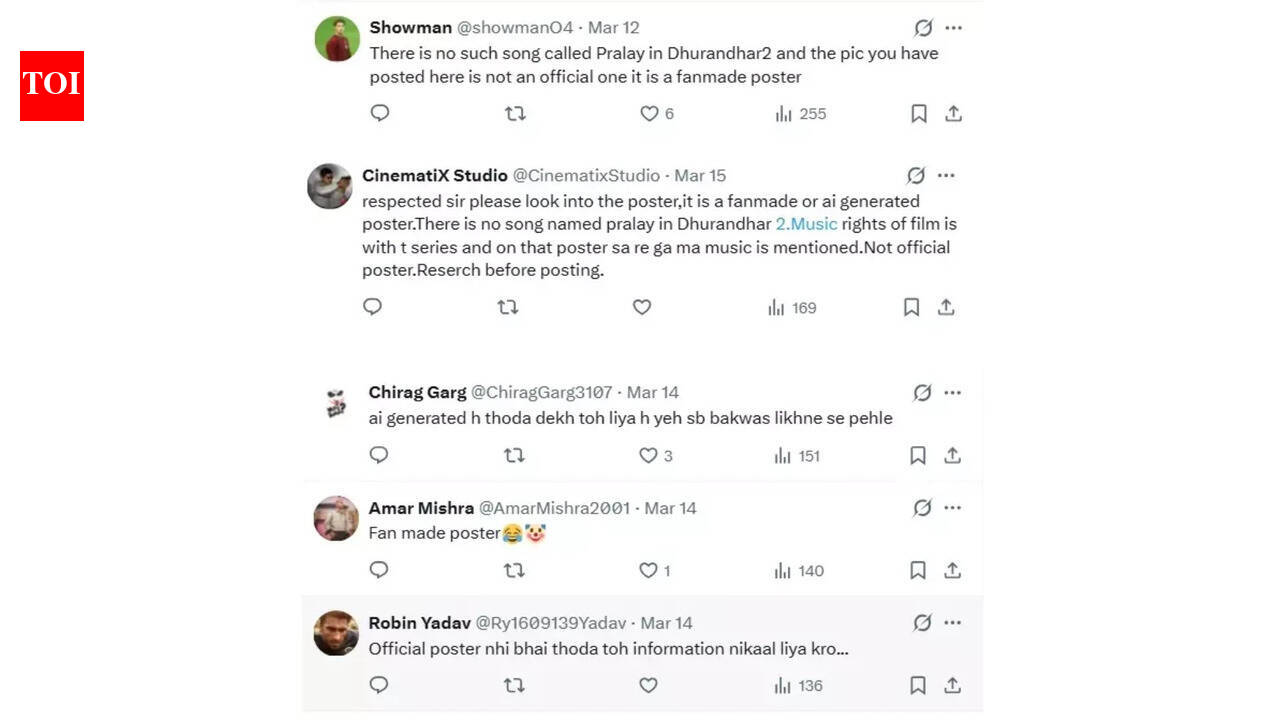The height and width of the screenshot is (720, 1280).
Task: Open more options on Showman's tweet
Action: click(x=953, y=27)
